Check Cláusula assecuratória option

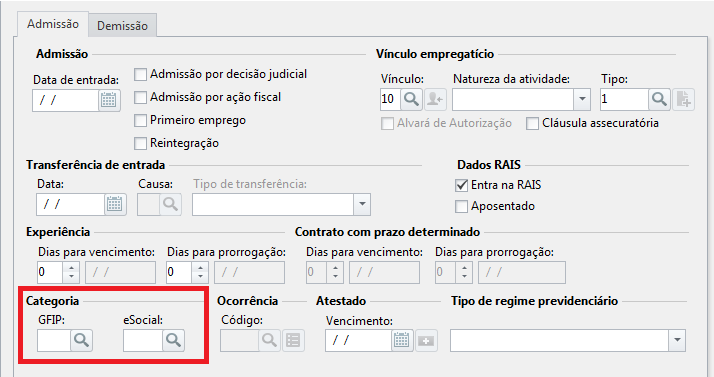pyautogui.click(x=532, y=123)
